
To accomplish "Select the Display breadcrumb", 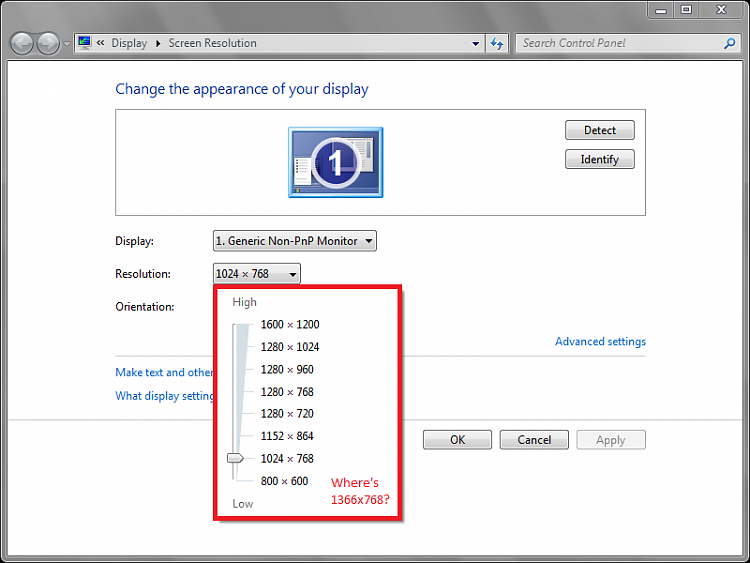I will (129, 43).
